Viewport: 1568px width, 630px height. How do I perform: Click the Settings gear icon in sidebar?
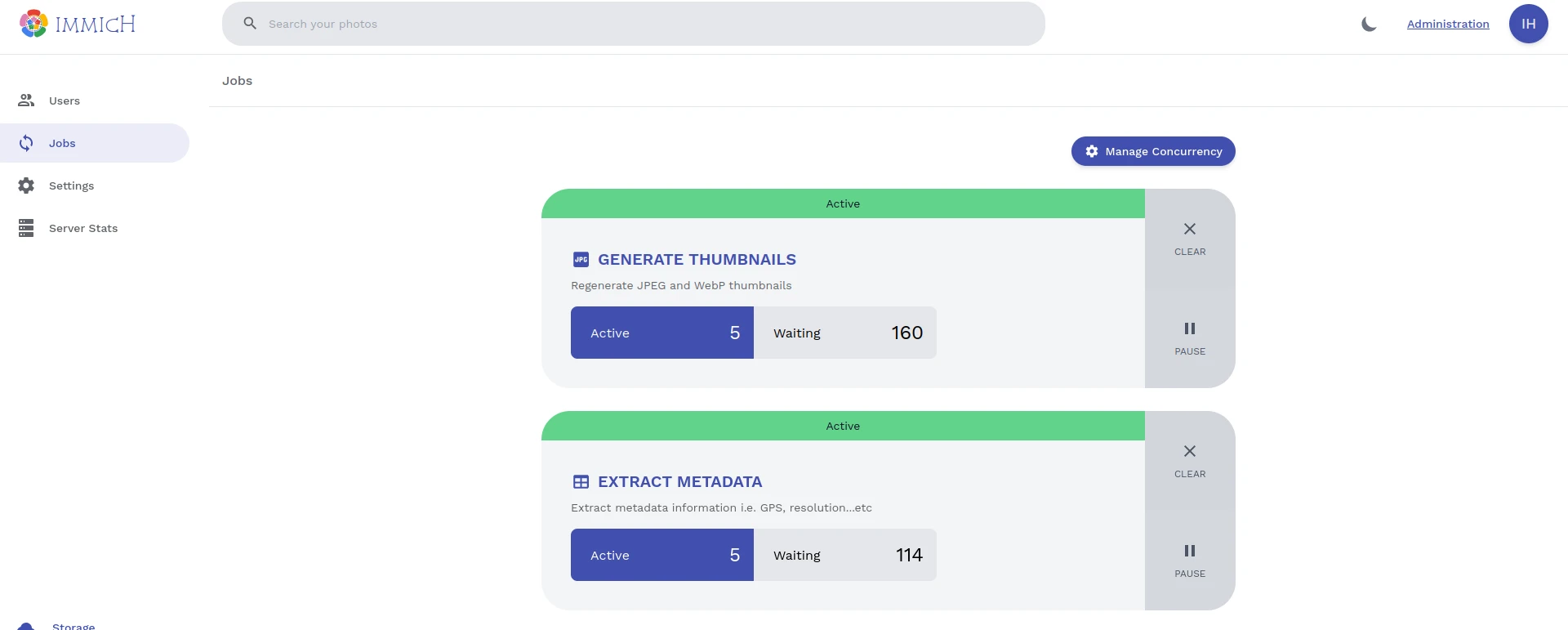coord(26,185)
